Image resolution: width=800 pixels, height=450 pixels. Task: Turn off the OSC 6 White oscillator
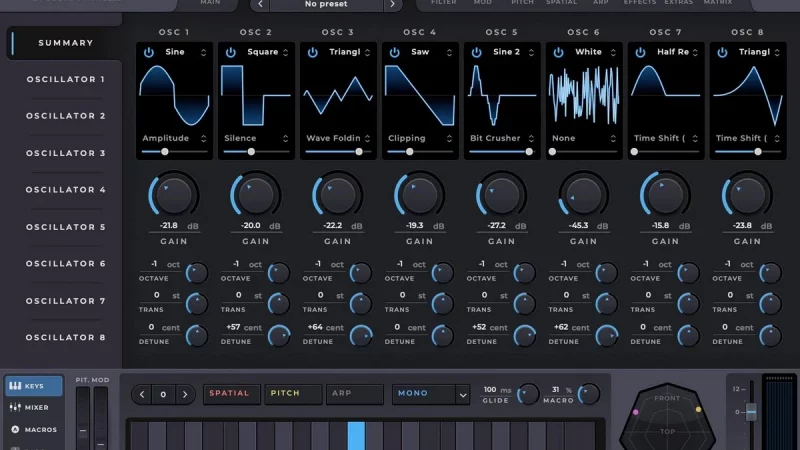[557, 52]
